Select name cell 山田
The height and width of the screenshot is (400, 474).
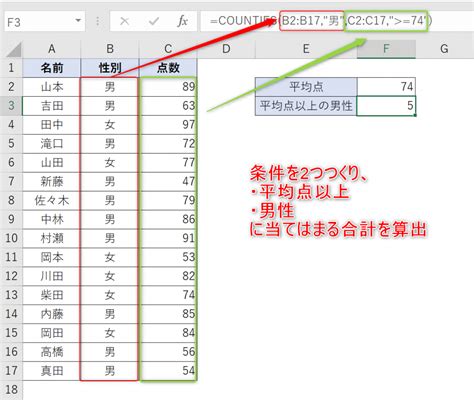pyautogui.click(x=52, y=162)
